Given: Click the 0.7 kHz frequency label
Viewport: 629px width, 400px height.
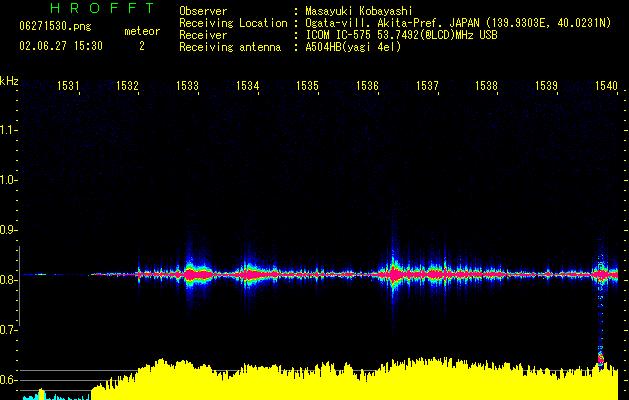Looking at the screenshot, I should 8,330.
